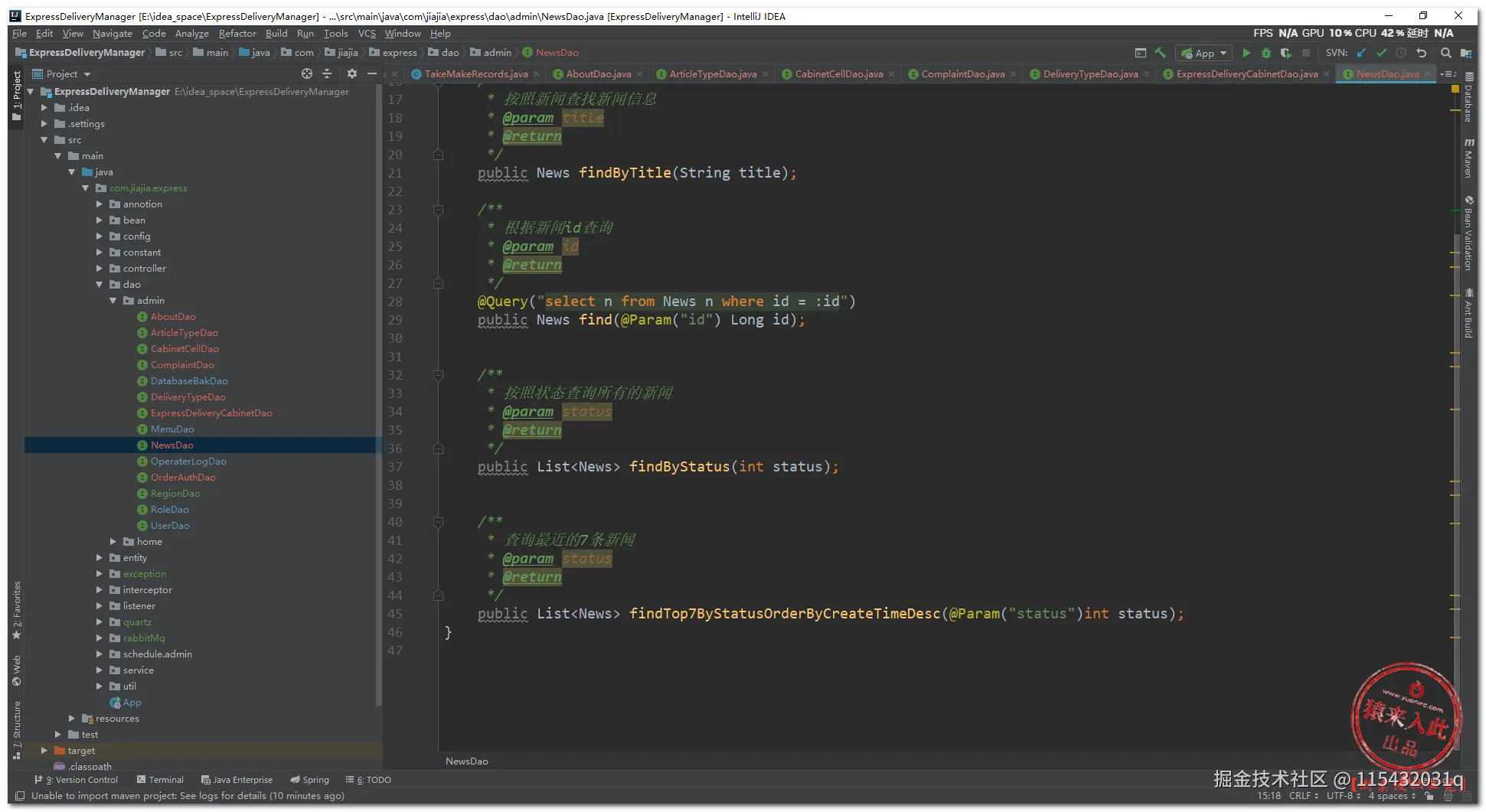Open the event log from status message

188,796
